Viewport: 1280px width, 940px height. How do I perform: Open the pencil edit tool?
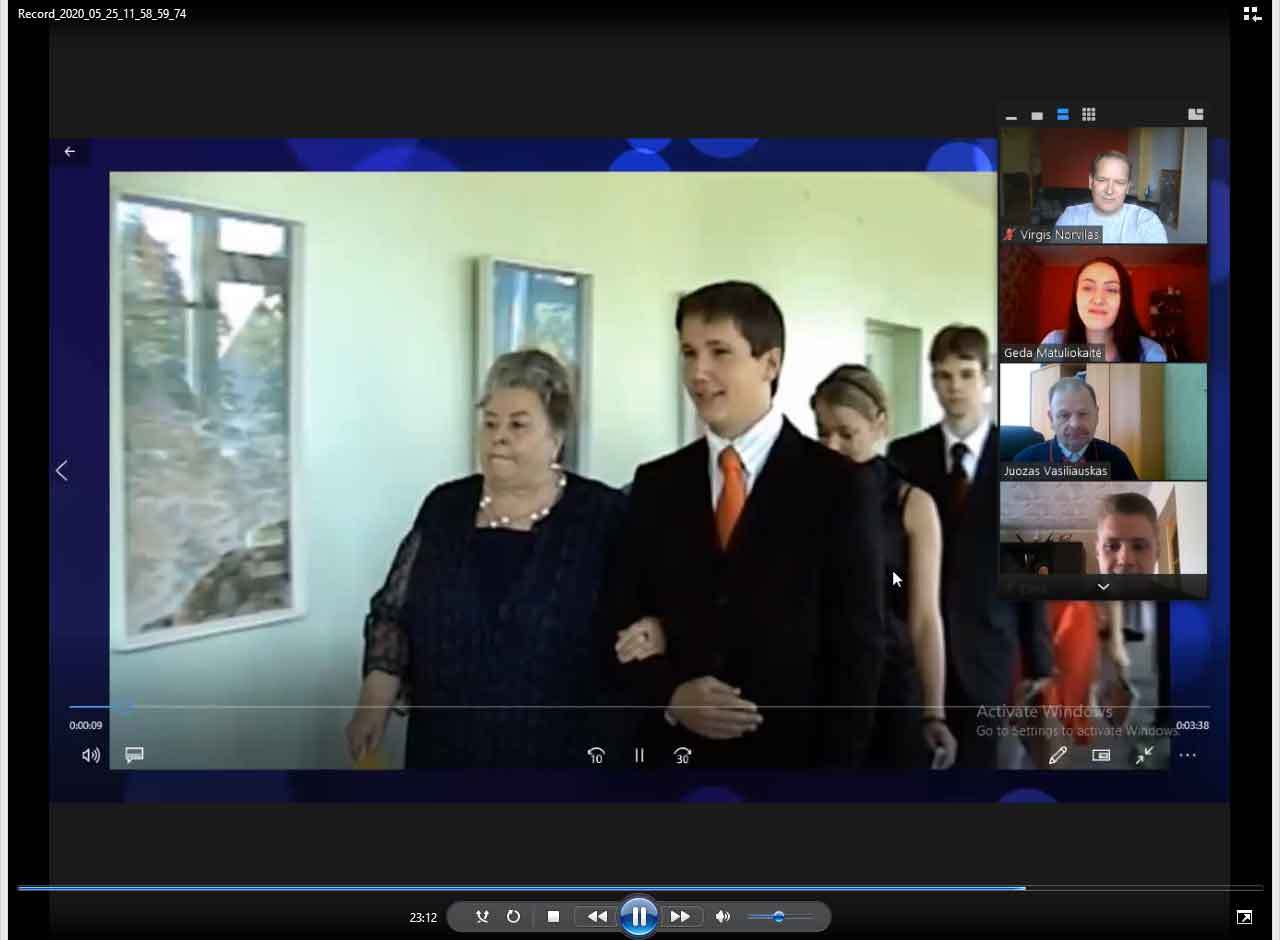tap(1057, 756)
